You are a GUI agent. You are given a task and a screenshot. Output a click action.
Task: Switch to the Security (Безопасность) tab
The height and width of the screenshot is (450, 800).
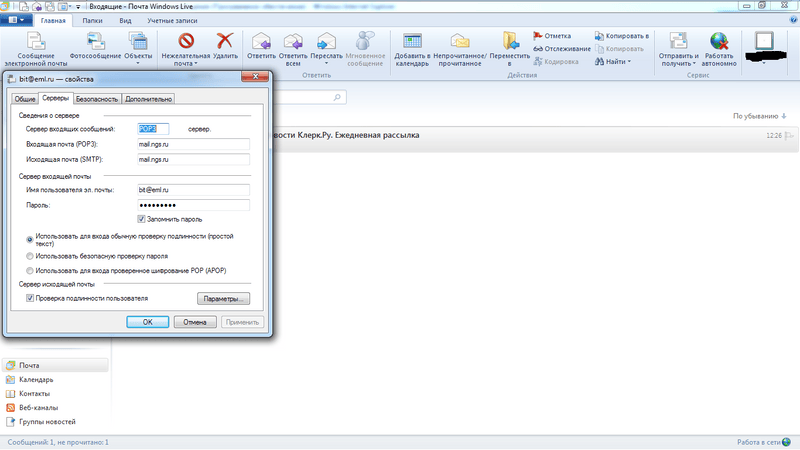tap(97, 99)
